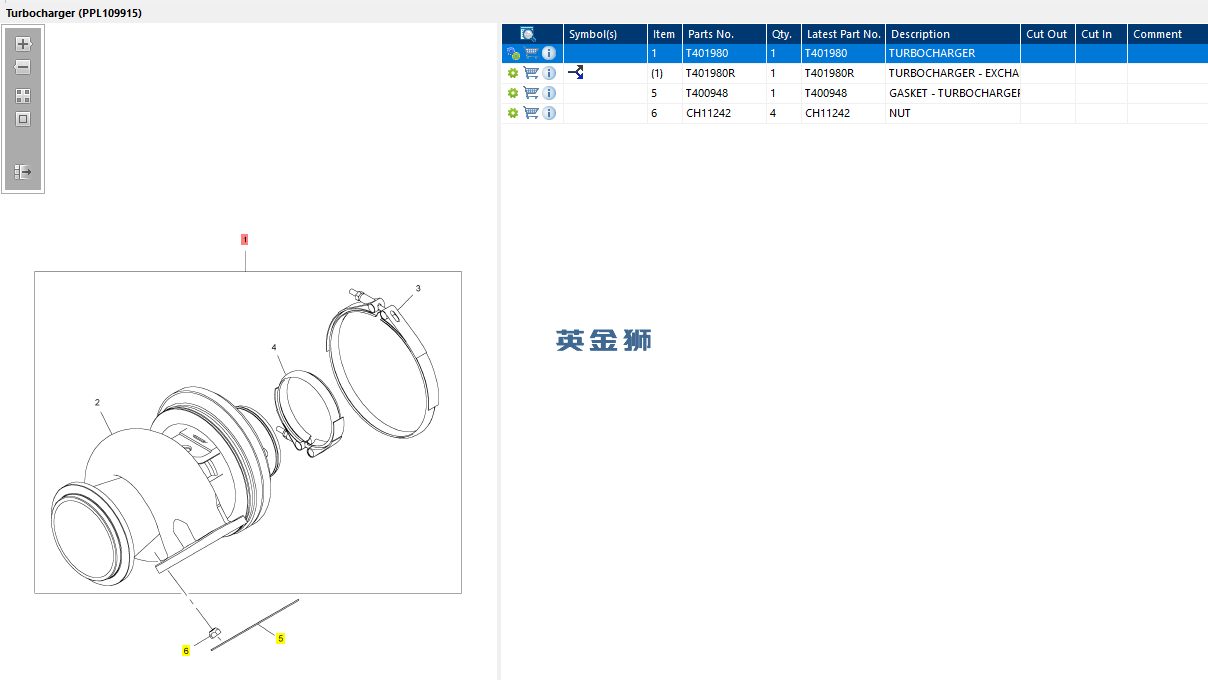This screenshot has width=1208, height=680.
Task: Click the Turbocharger (PPL109915) title
Action: coord(74,12)
